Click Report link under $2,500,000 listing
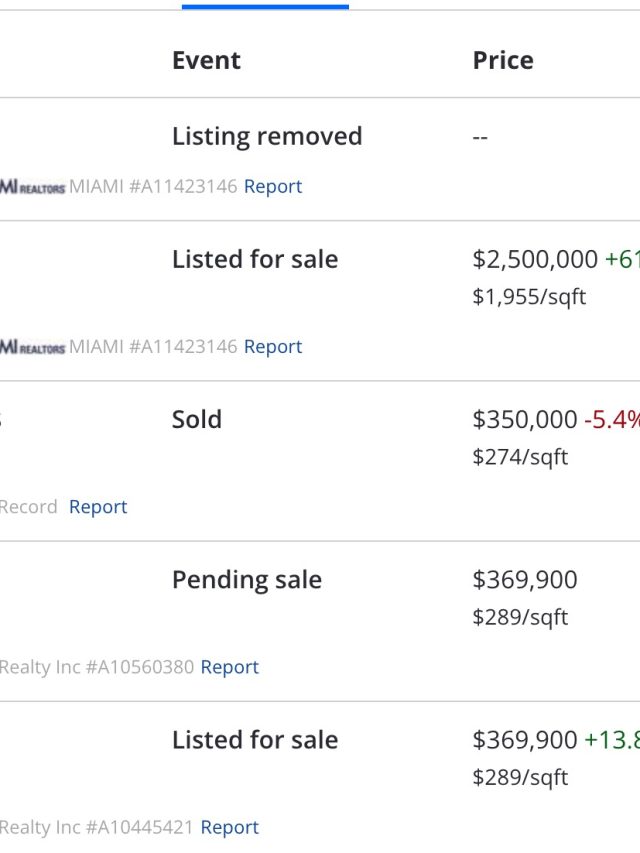Viewport: 640px width, 853px height. (x=272, y=346)
